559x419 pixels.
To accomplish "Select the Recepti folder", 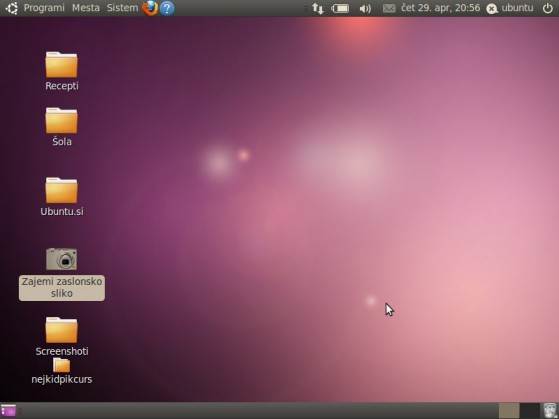I will 62,71.
